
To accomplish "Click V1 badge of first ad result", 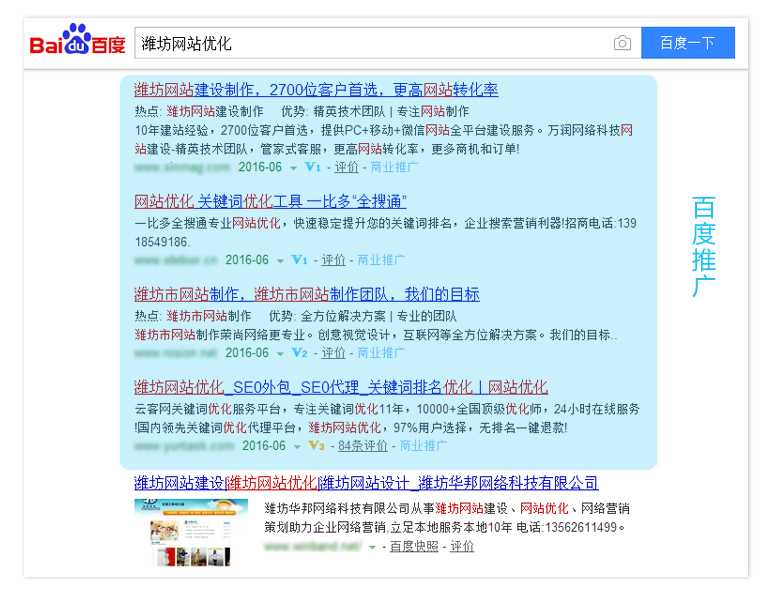I will 313,167.
